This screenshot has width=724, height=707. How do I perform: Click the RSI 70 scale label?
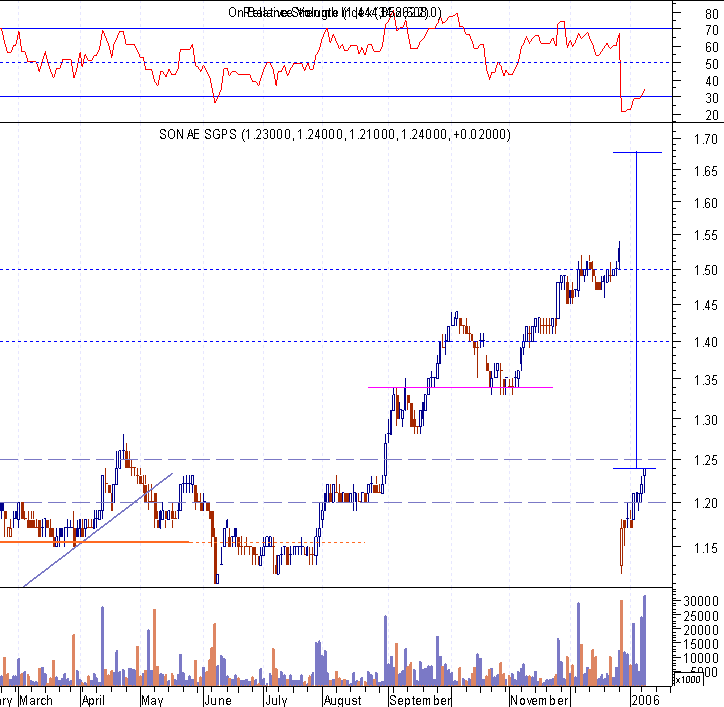(x=712, y=30)
